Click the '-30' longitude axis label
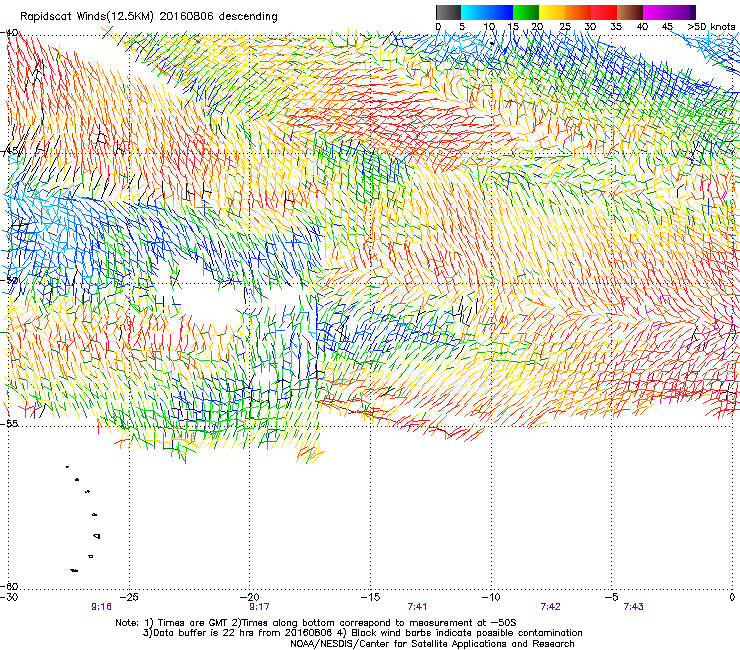The width and height of the screenshot is (740, 650). coord(9,597)
